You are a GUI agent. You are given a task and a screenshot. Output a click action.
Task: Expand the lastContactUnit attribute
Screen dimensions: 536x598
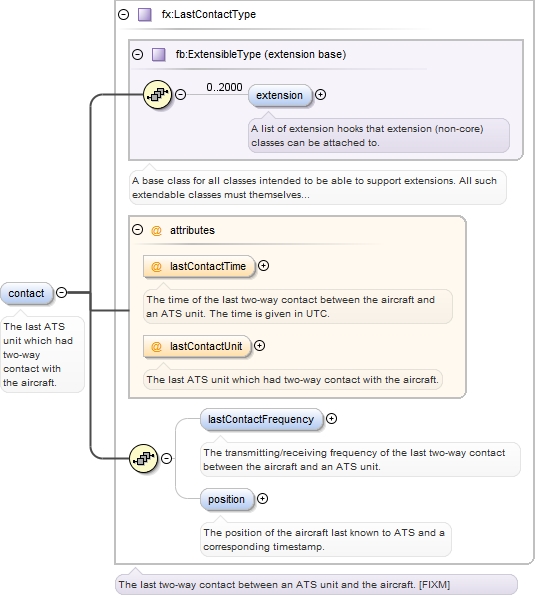pos(259,346)
